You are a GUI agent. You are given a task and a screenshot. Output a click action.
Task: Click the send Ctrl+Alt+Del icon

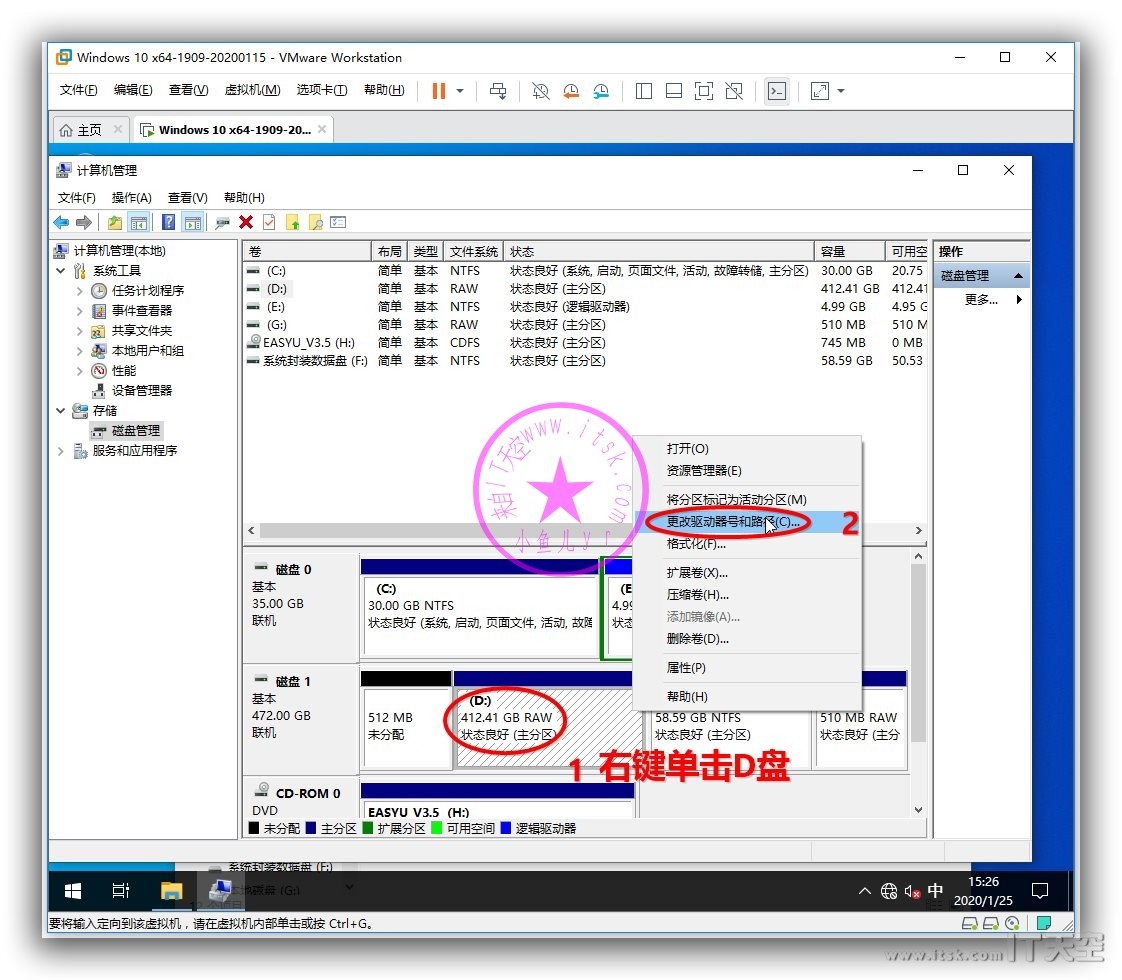(x=498, y=91)
